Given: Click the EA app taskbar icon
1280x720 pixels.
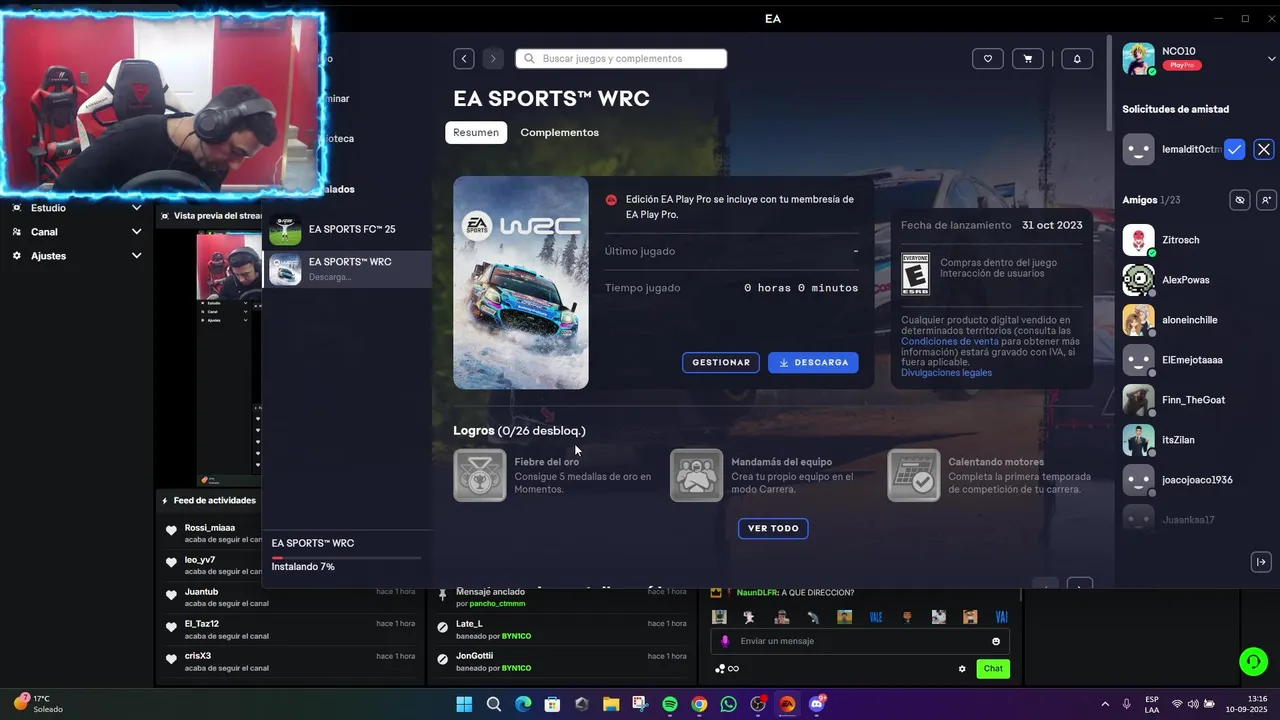Looking at the screenshot, I should (x=787, y=704).
